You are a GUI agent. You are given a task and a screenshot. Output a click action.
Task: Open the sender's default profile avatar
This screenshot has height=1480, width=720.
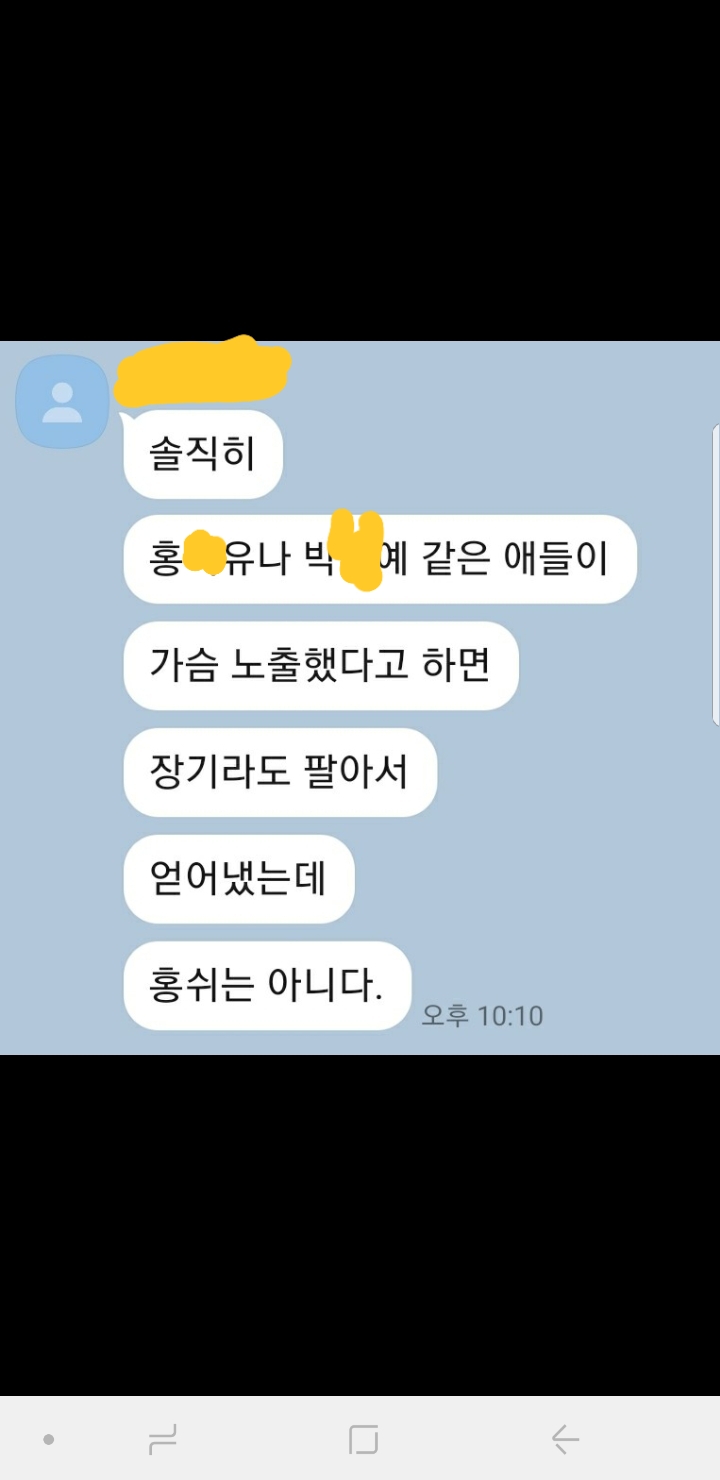pos(62,401)
